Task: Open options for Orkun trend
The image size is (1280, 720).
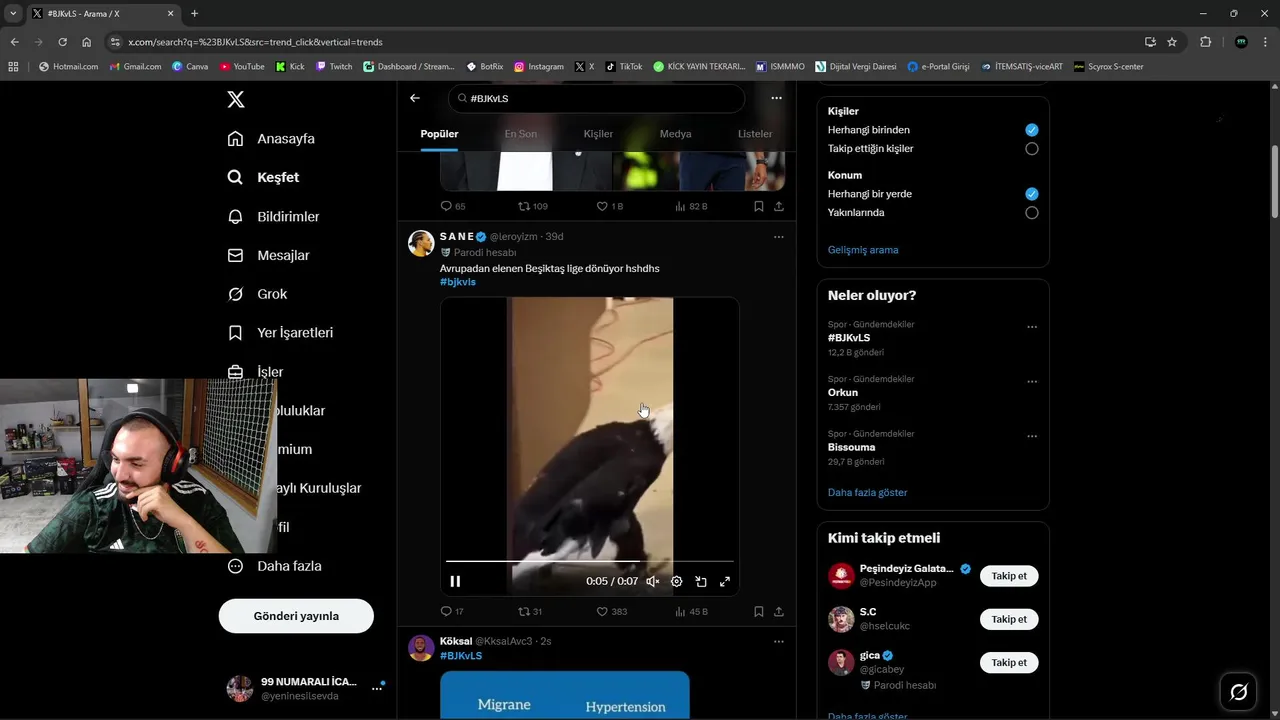Action: [1032, 382]
